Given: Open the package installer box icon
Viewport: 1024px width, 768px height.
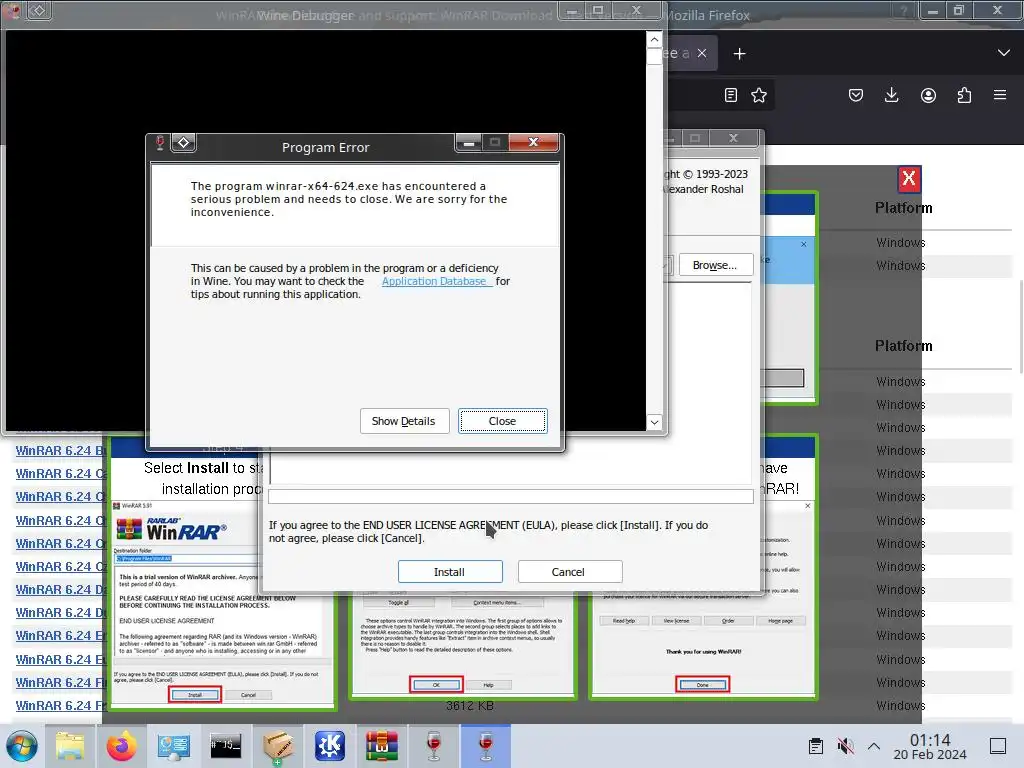Looking at the screenshot, I should pyautogui.click(x=278, y=746).
